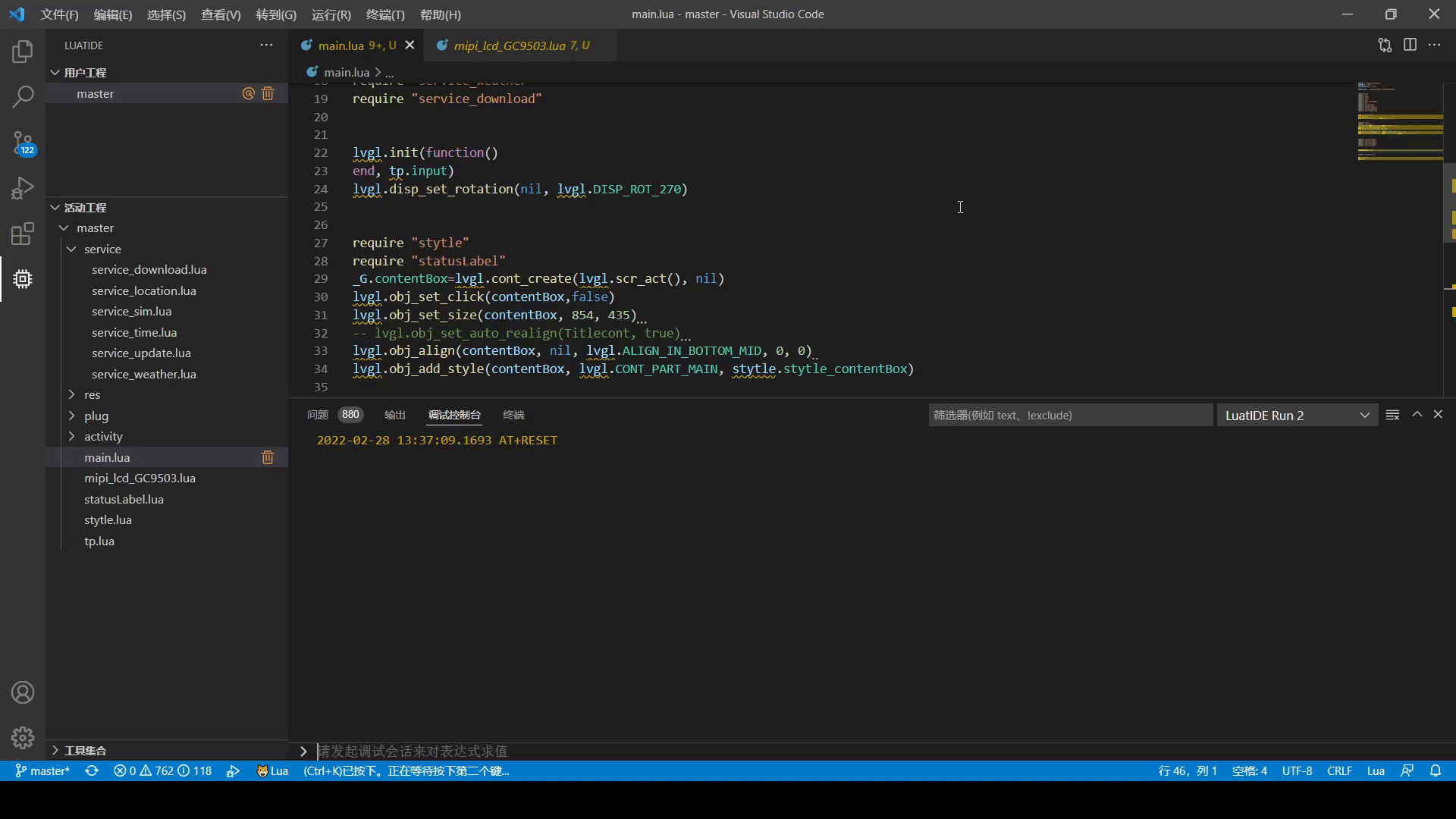Open the Extensions view
Viewport: 1456px width, 819px height.
click(23, 234)
